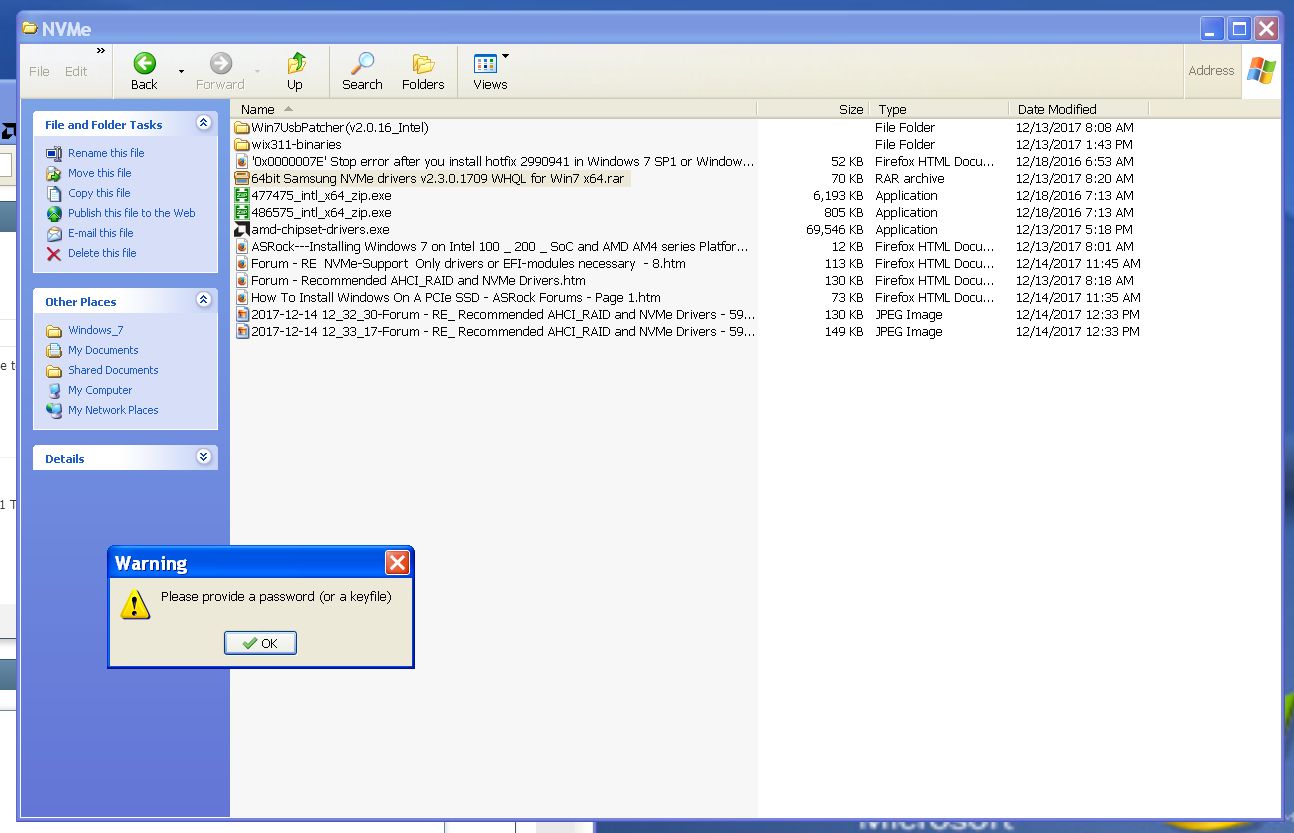Viewport: 1294px width, 833px height.
Task: Select 486575_intl_x64_zip.exe
Action: (x=321, y=212)
